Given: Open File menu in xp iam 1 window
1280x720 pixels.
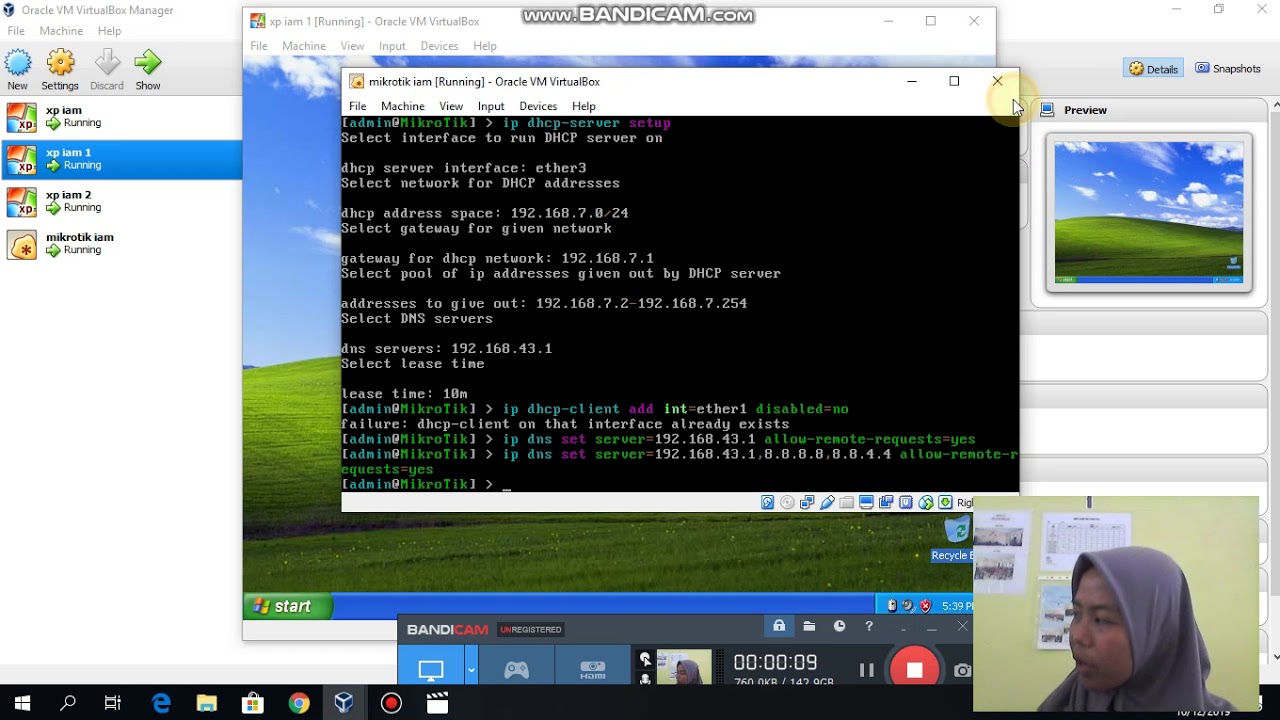Looking at the screenshot, I should click(259, 46).
